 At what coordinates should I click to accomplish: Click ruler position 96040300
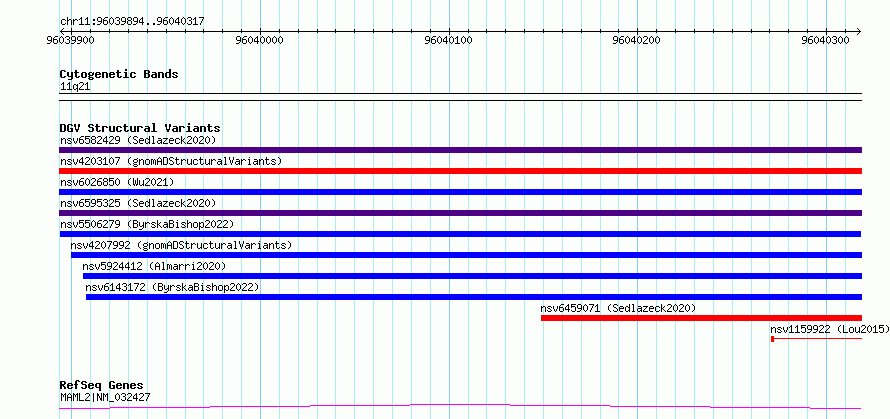(x=825, y=41)
